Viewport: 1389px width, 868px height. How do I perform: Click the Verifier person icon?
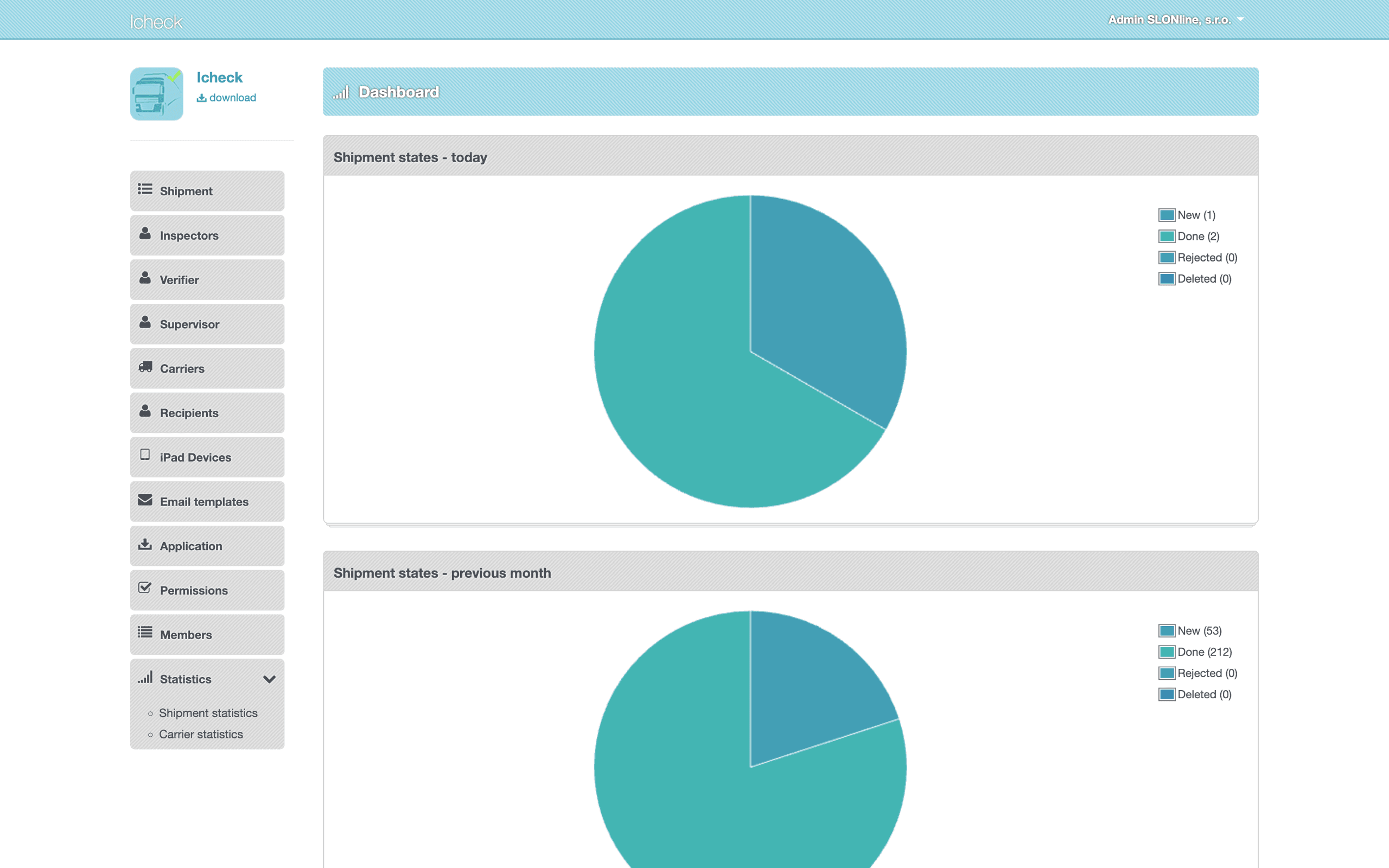tap(145, 278)
